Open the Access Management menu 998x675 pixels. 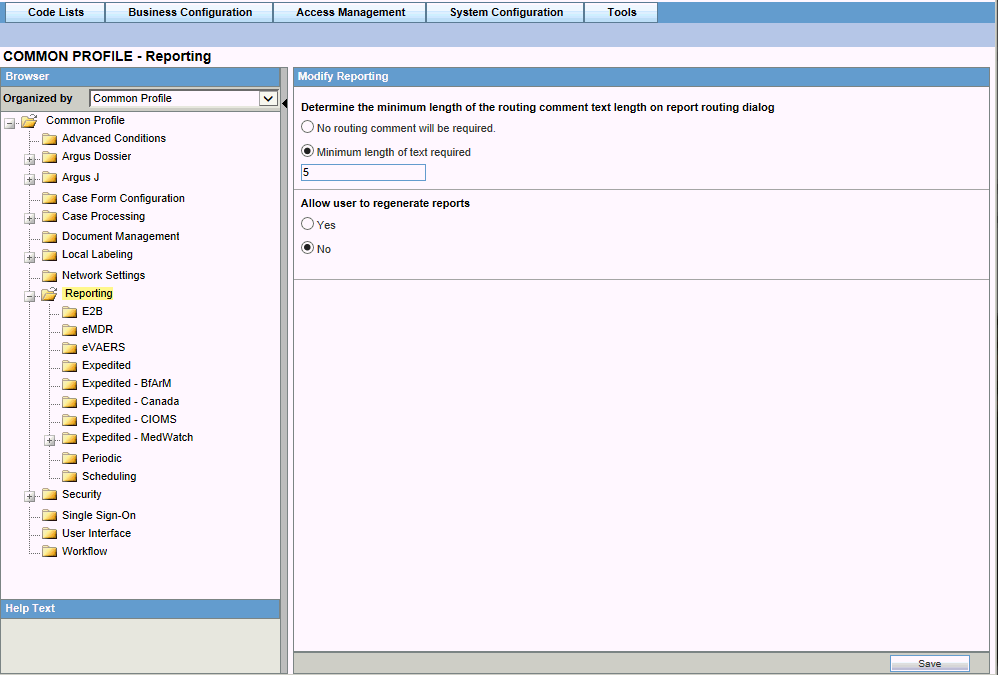(x=350, y=12)
